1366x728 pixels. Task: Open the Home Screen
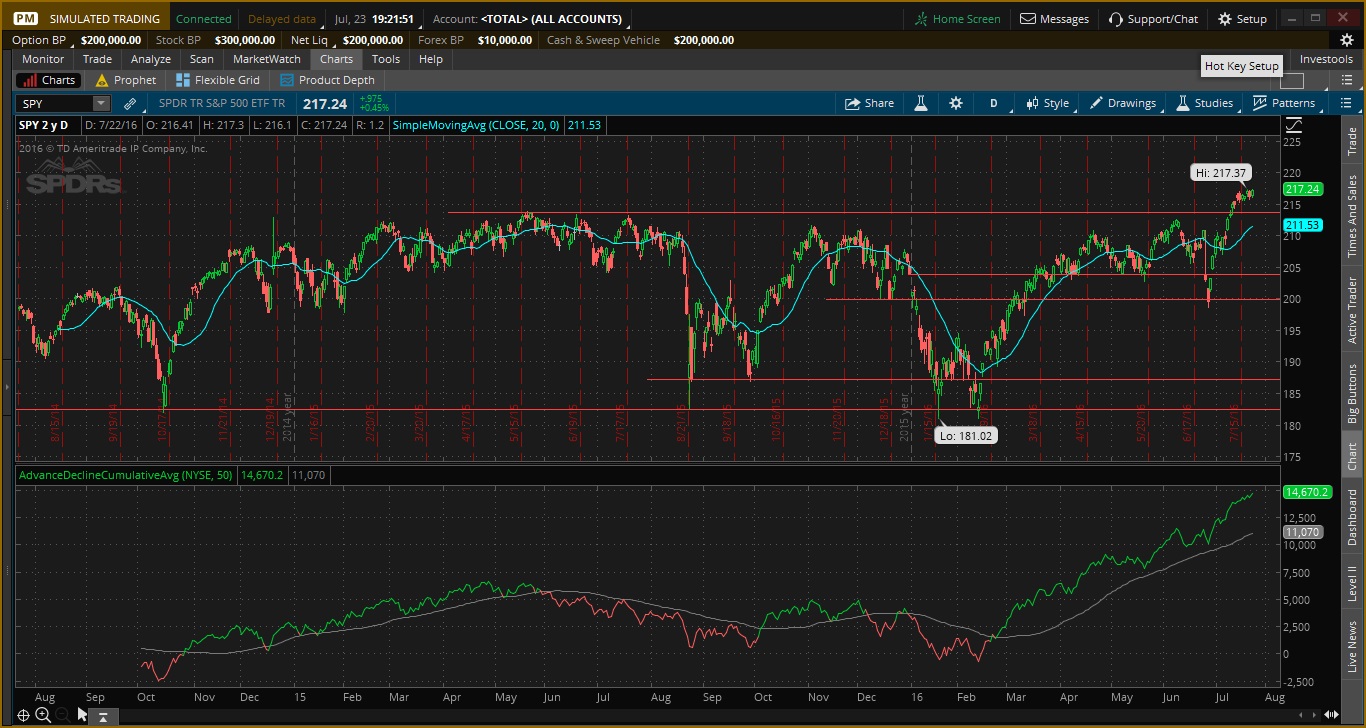[x=958, y=19]
